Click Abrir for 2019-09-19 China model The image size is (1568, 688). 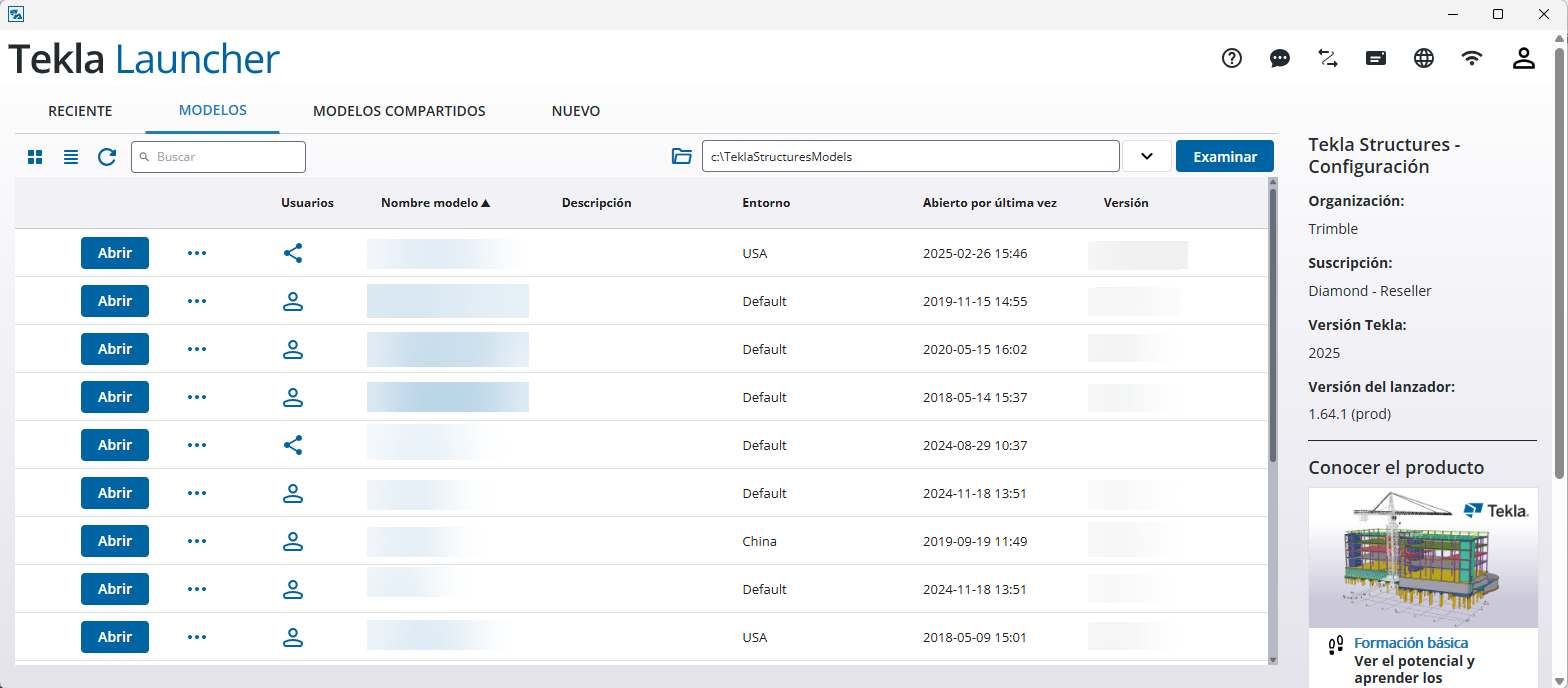pos(115,541)
